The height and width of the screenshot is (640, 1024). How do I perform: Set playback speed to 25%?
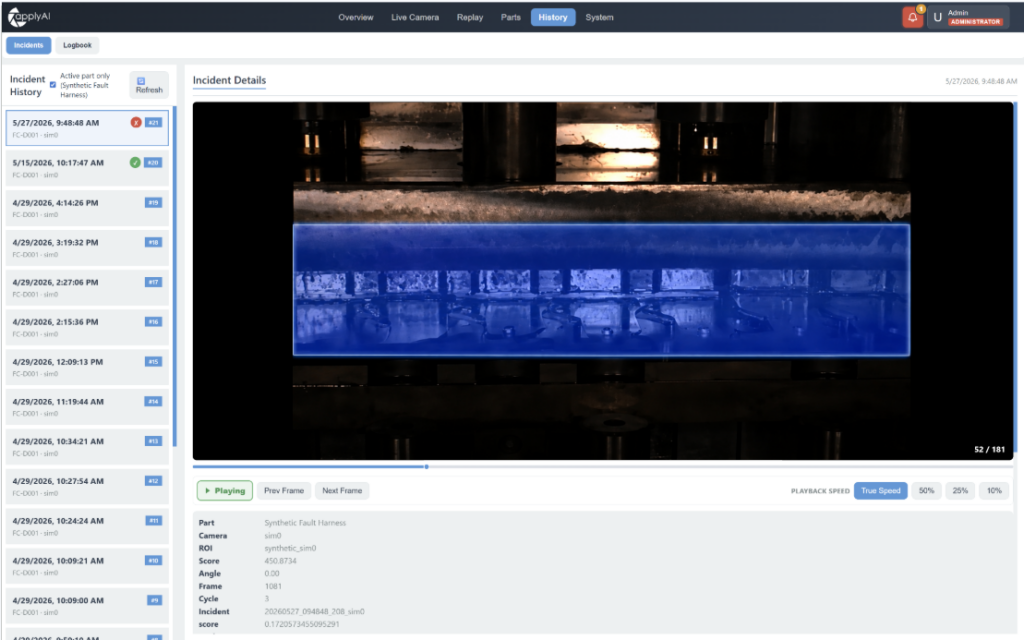click(x=960, y=490)
